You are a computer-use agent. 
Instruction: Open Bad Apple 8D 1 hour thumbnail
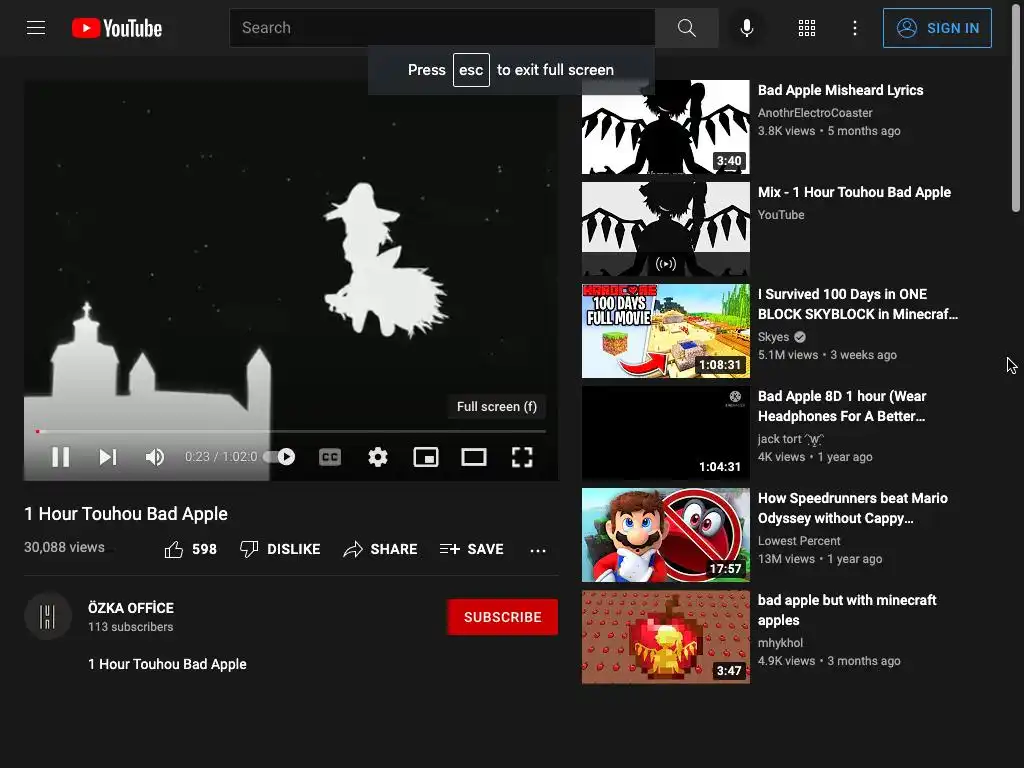665,432
